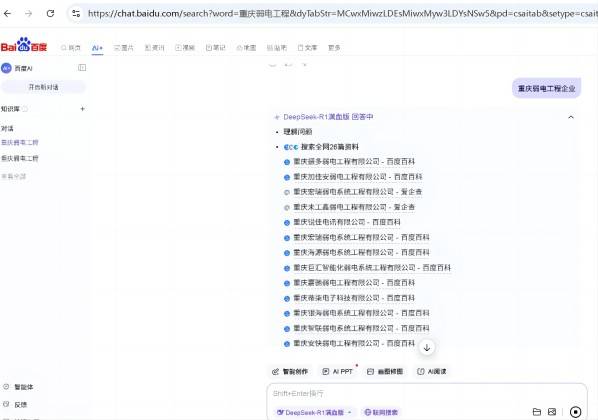
Task: Collapse sidebar using panel toggle icon
Action: [x=82, y=68]
